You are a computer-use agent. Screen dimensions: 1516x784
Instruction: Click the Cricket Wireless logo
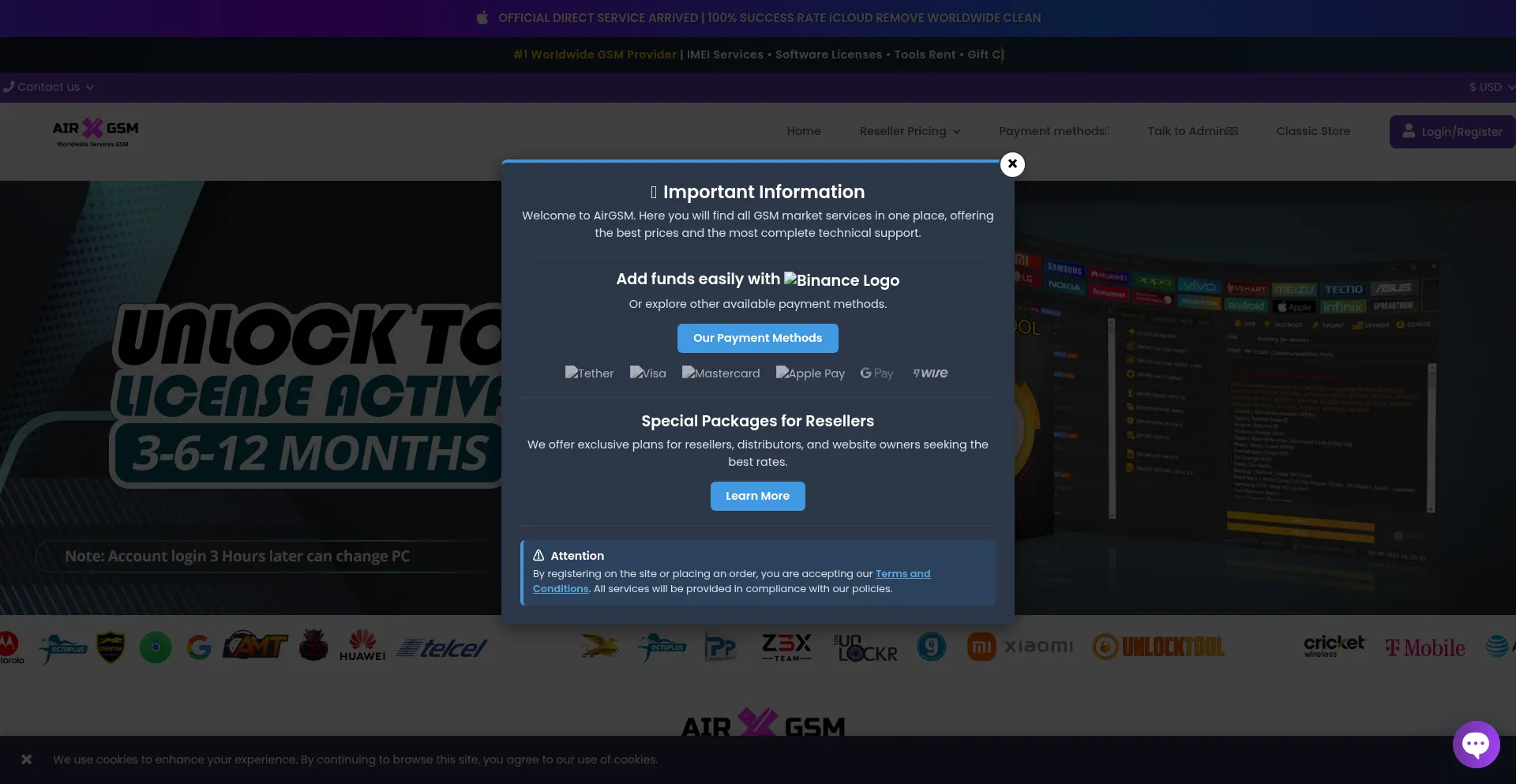click(1334, 646)
